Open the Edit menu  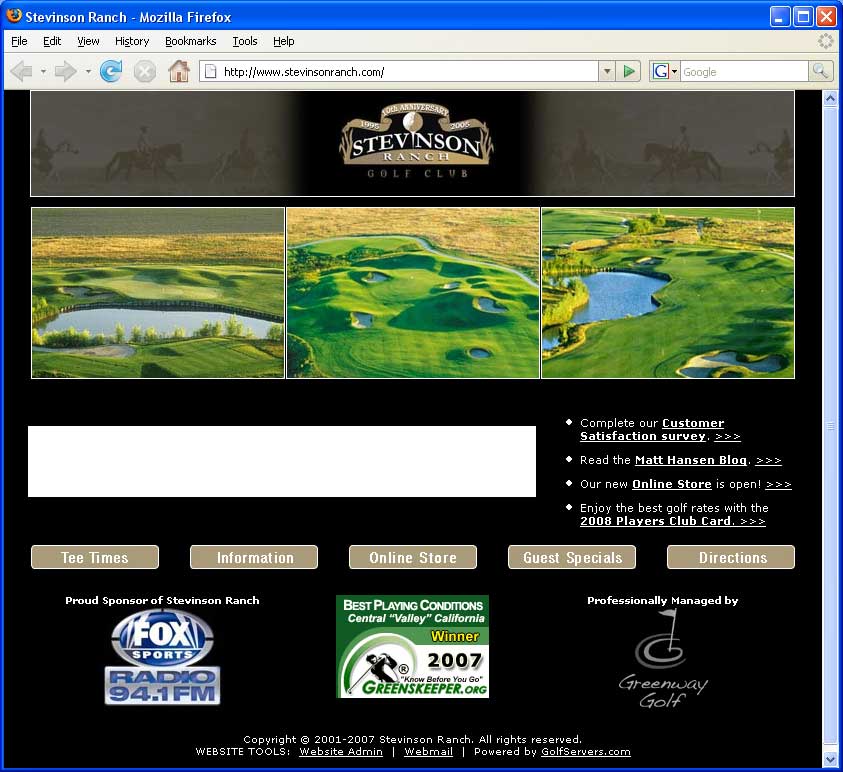click(x=52, y=41)
